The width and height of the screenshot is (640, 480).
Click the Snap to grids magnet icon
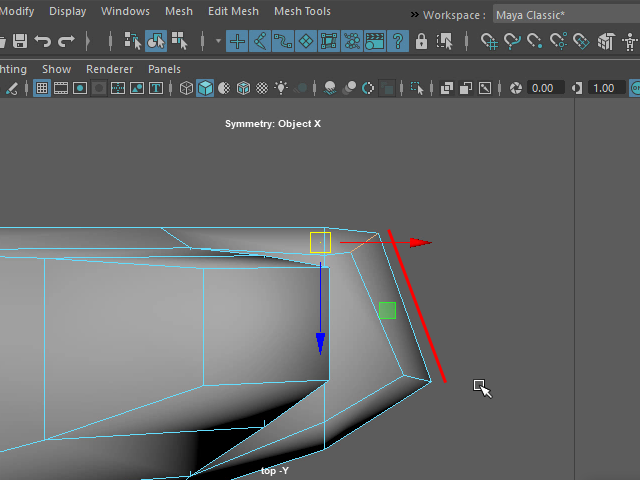pos(489,41)
